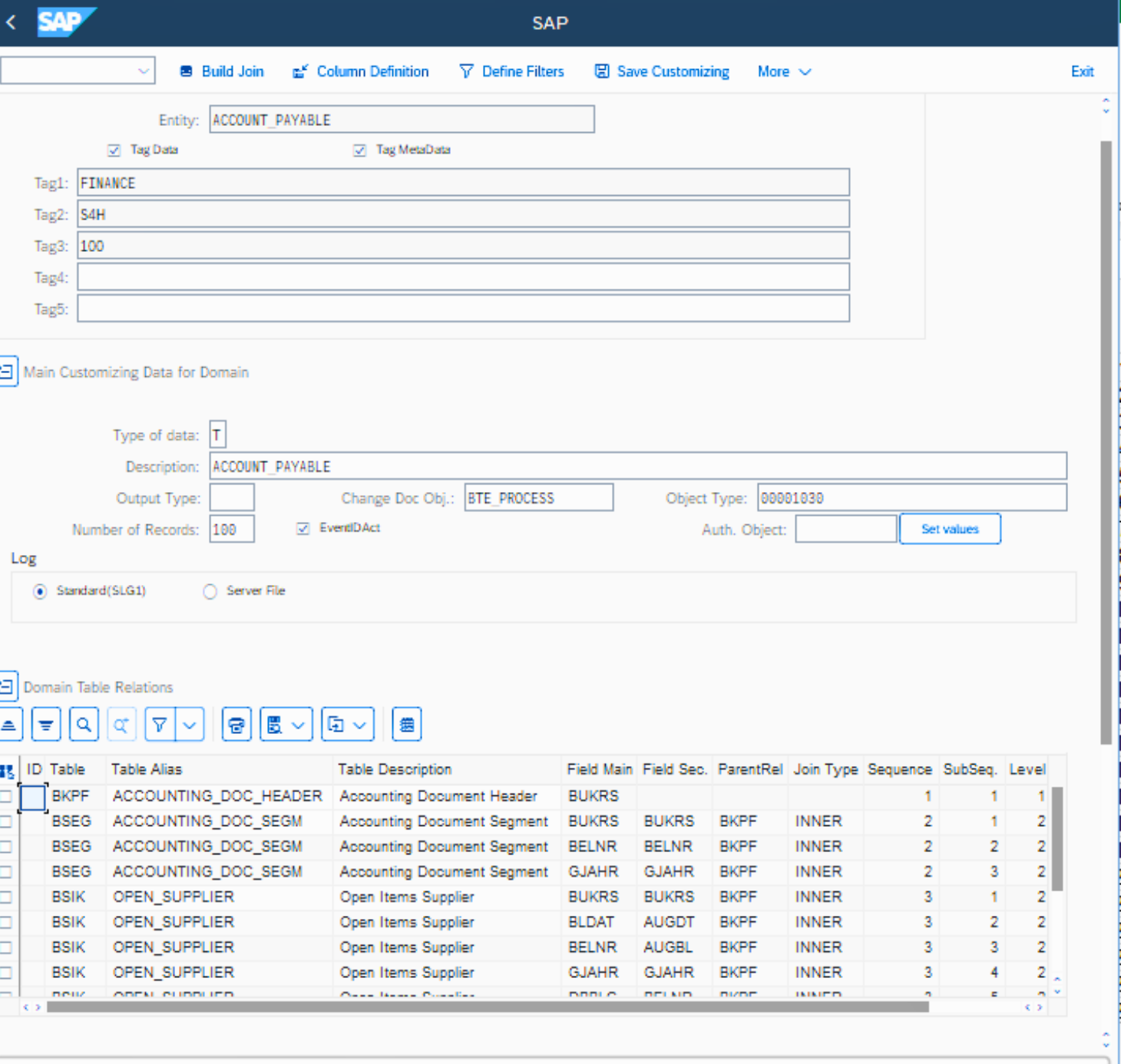Collapse the Domain Table Relations section icon

(x=7, y=686)
